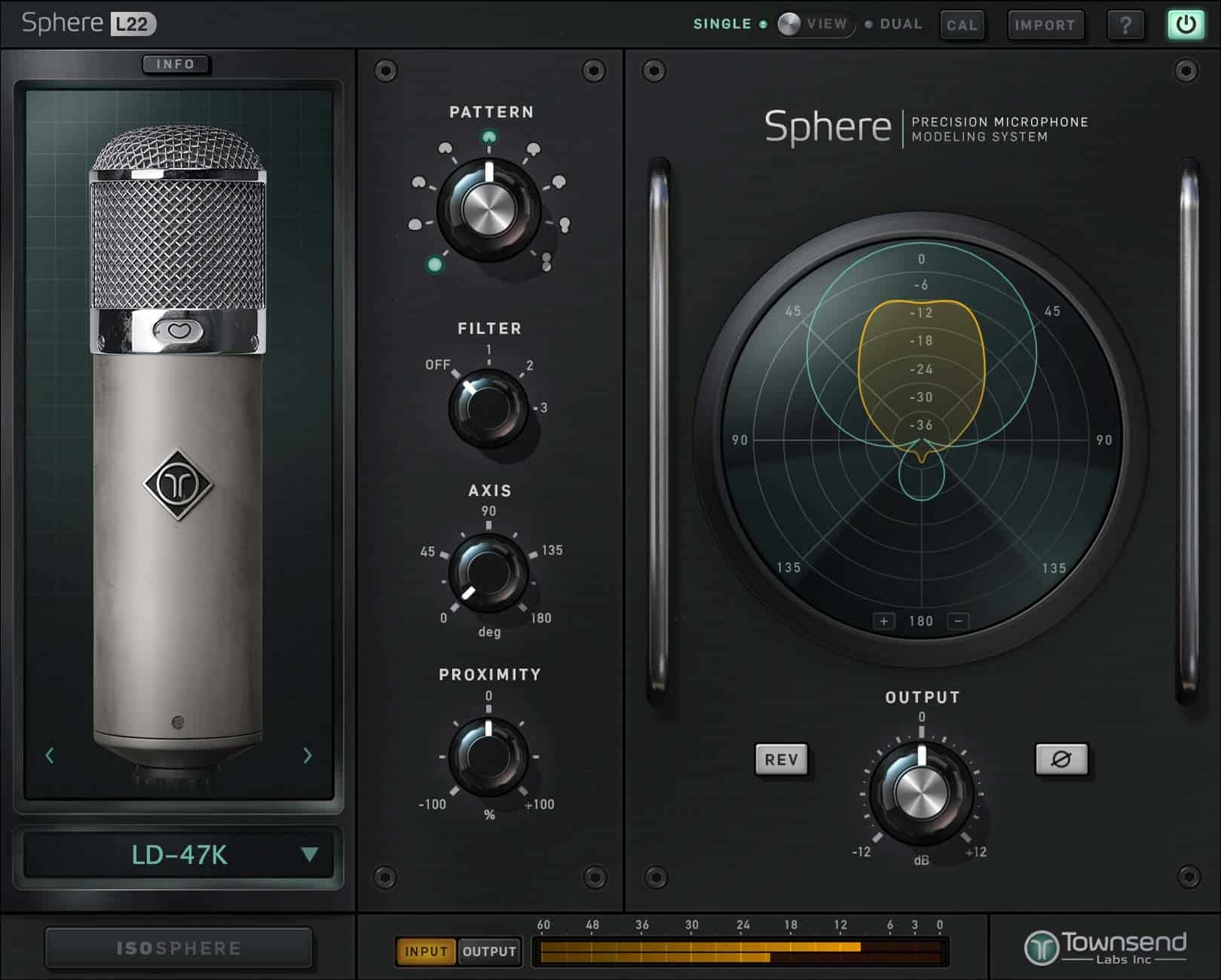Set filter to position 1

point(488,350)
